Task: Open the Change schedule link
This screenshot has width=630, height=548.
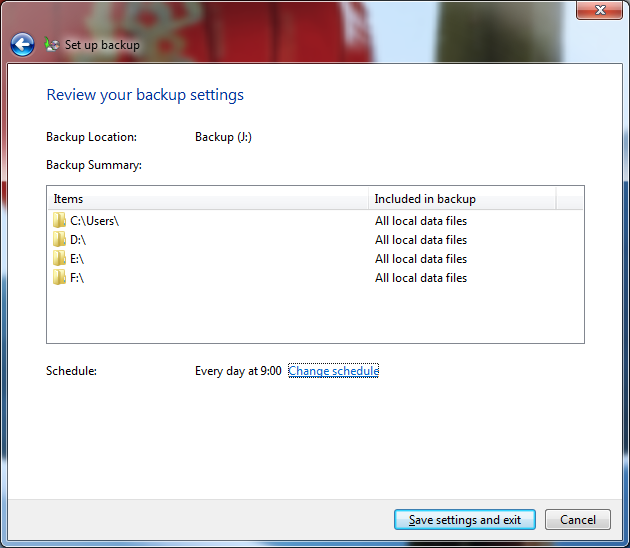Action: (333, 372)
